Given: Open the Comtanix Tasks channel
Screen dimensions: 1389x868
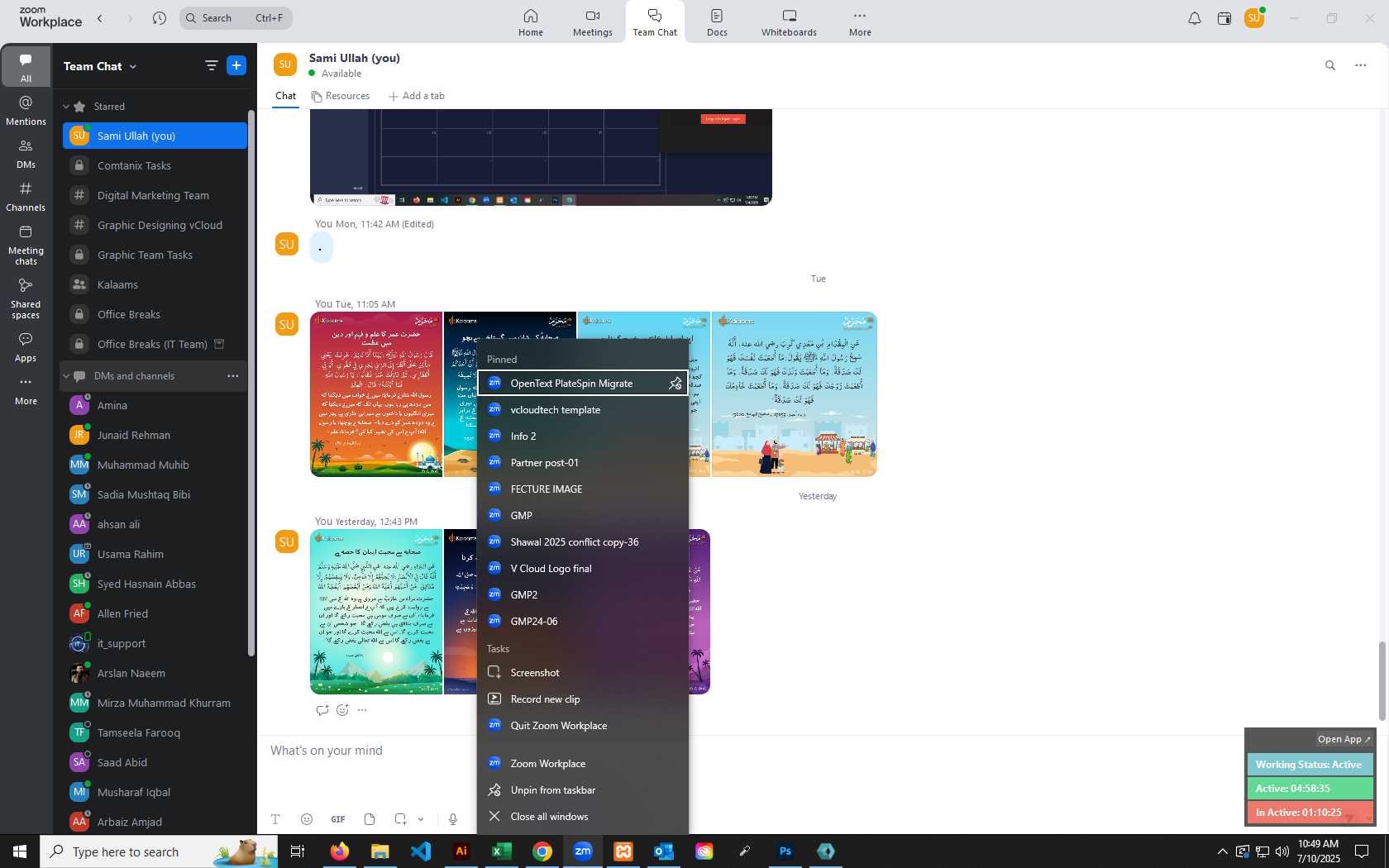Looking at the screenshot, I should [x=155, y=165].
